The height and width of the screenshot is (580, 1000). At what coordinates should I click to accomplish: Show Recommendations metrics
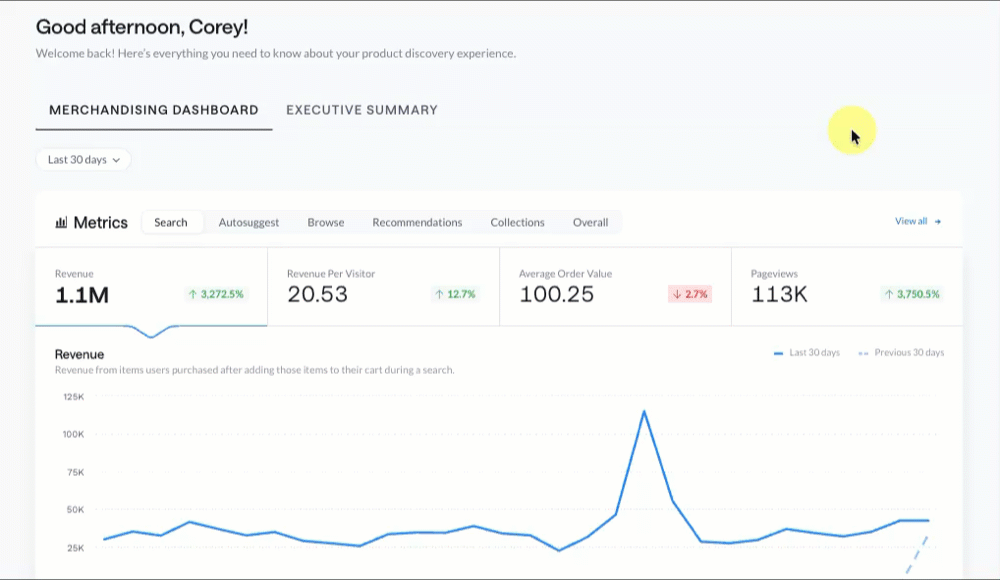click(417, 222)
